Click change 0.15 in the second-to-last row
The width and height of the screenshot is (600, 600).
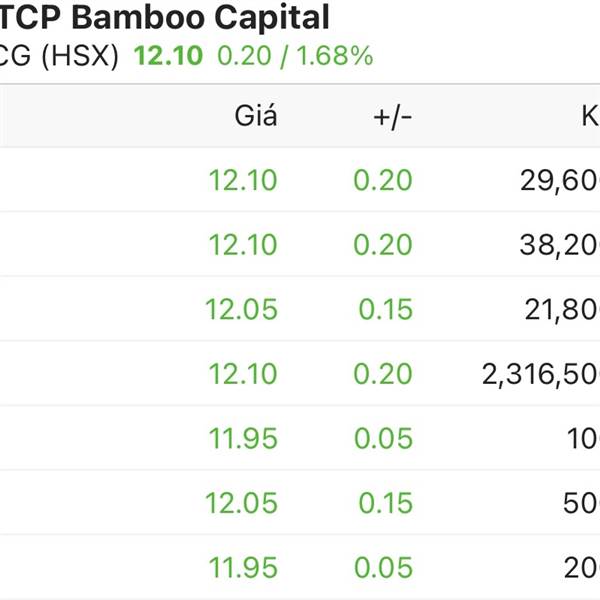[385, 503]
